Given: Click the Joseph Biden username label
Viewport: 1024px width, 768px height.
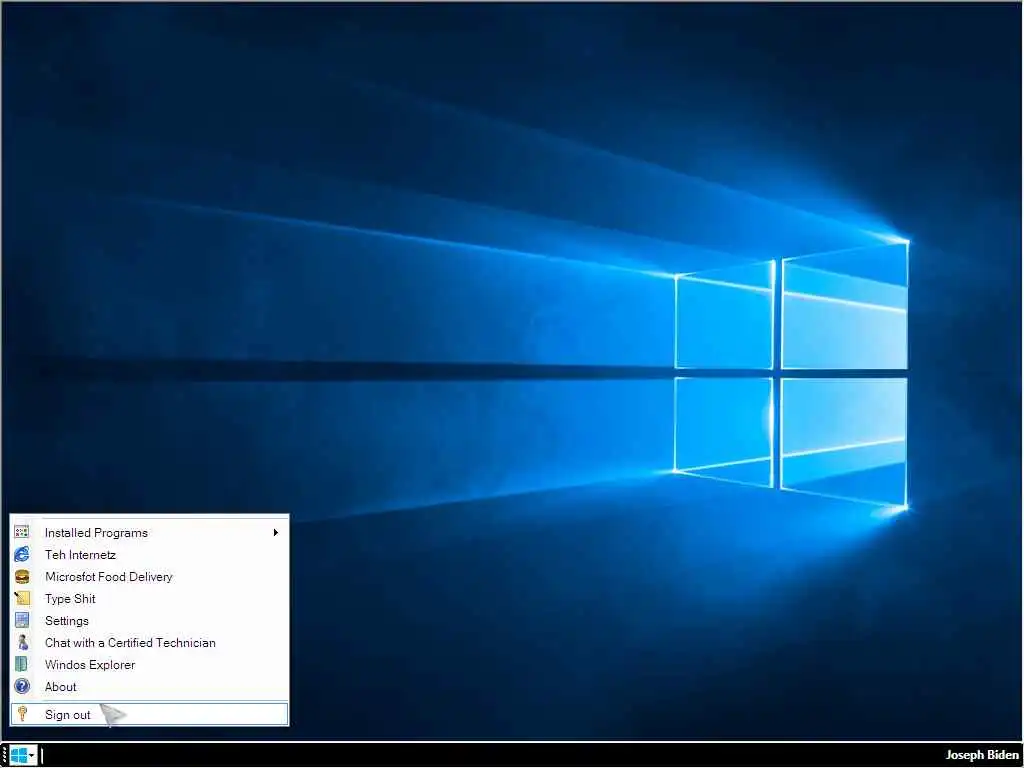Looking at the screenshot, I should tap(982, 755).
